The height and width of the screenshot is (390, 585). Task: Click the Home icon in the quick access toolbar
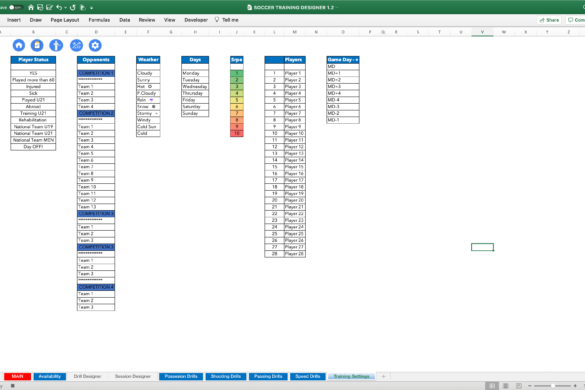(x=31, y=7)
